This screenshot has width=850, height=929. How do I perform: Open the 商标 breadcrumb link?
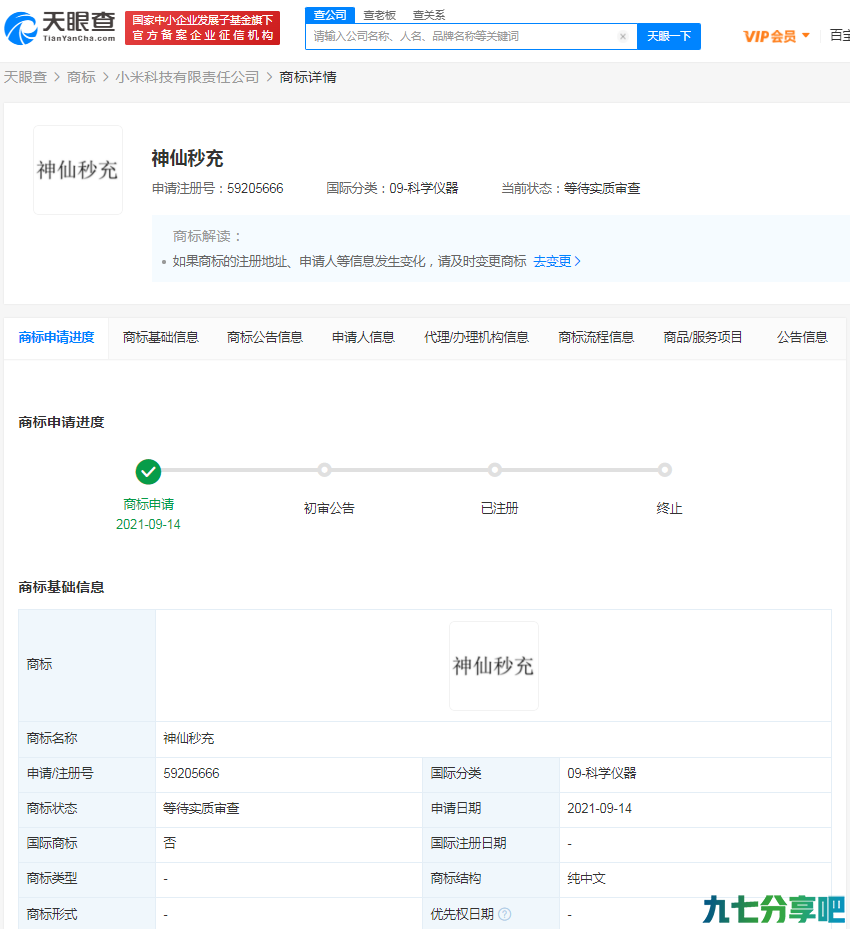point(81,77)
